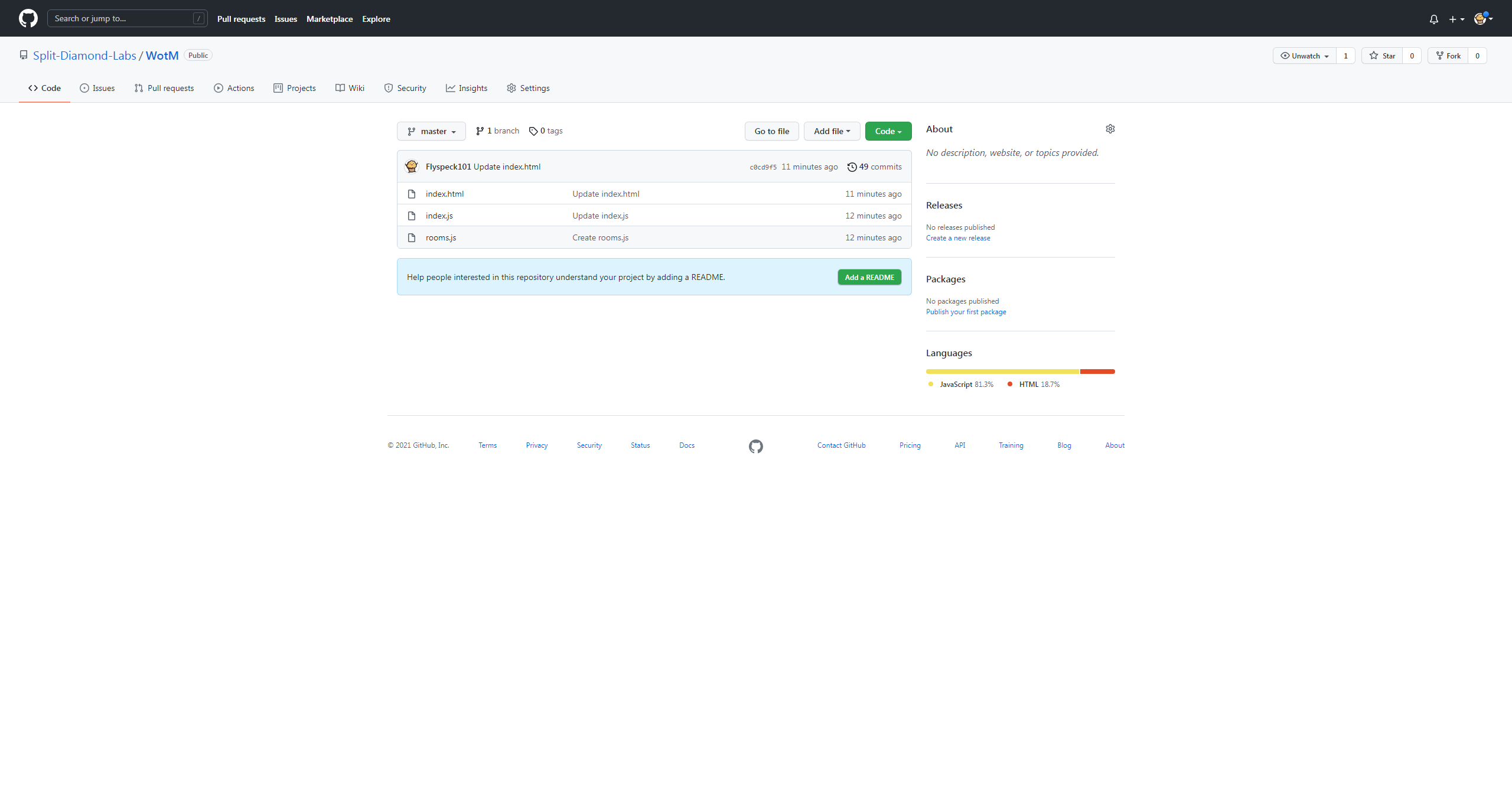Click the footer GitHub logo
The image size is (1512, 785).
[x=755, y=446]
